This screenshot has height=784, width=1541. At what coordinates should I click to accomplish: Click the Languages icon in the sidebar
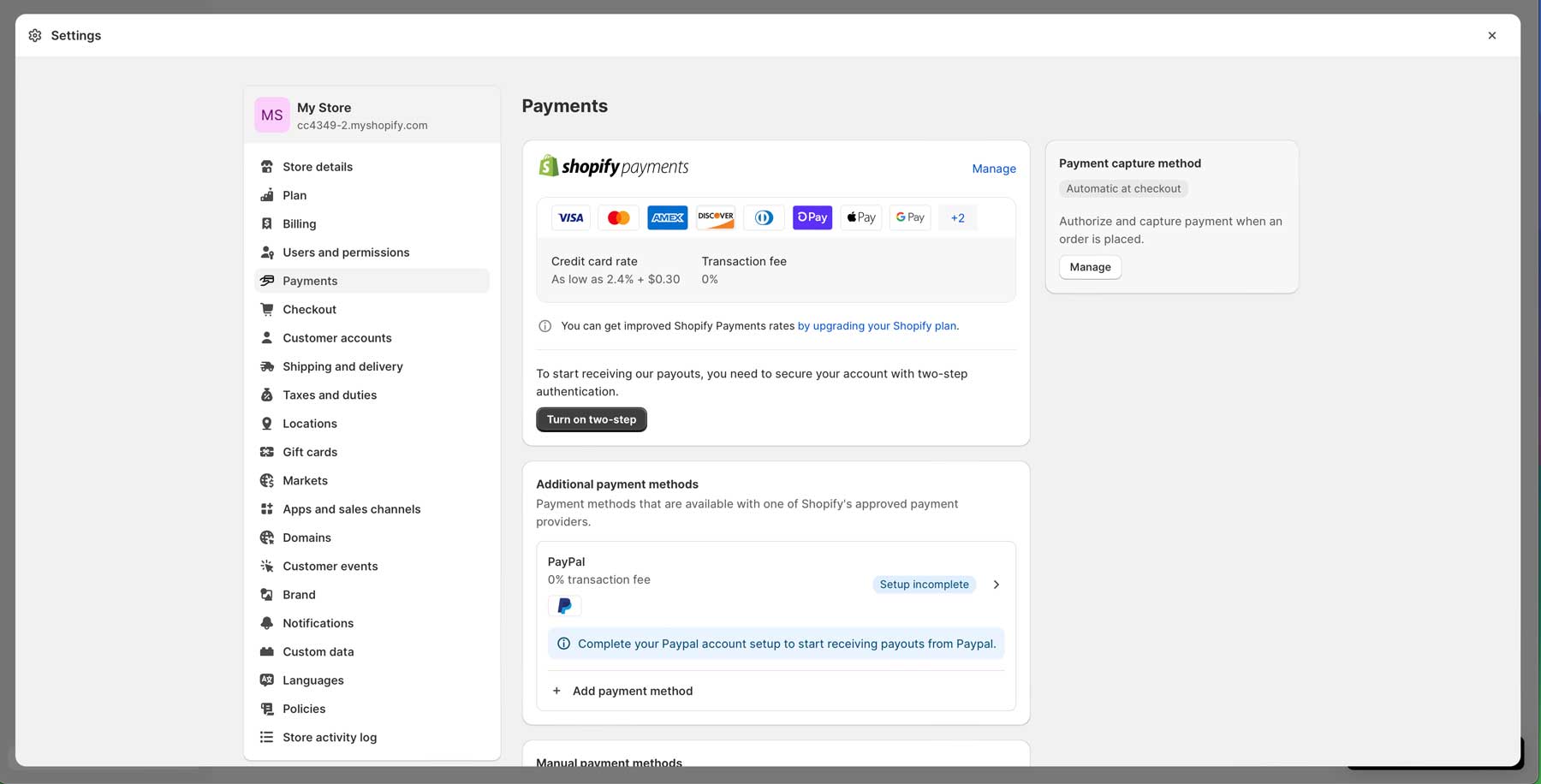pyautogui.click(x=266, y=680)
